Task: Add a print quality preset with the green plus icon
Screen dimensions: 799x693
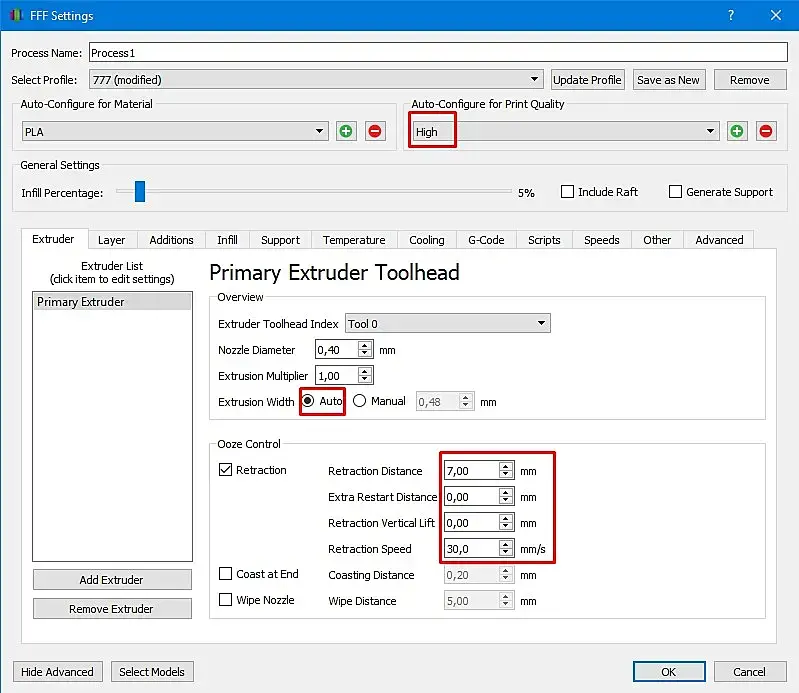Action: [737, 131]
